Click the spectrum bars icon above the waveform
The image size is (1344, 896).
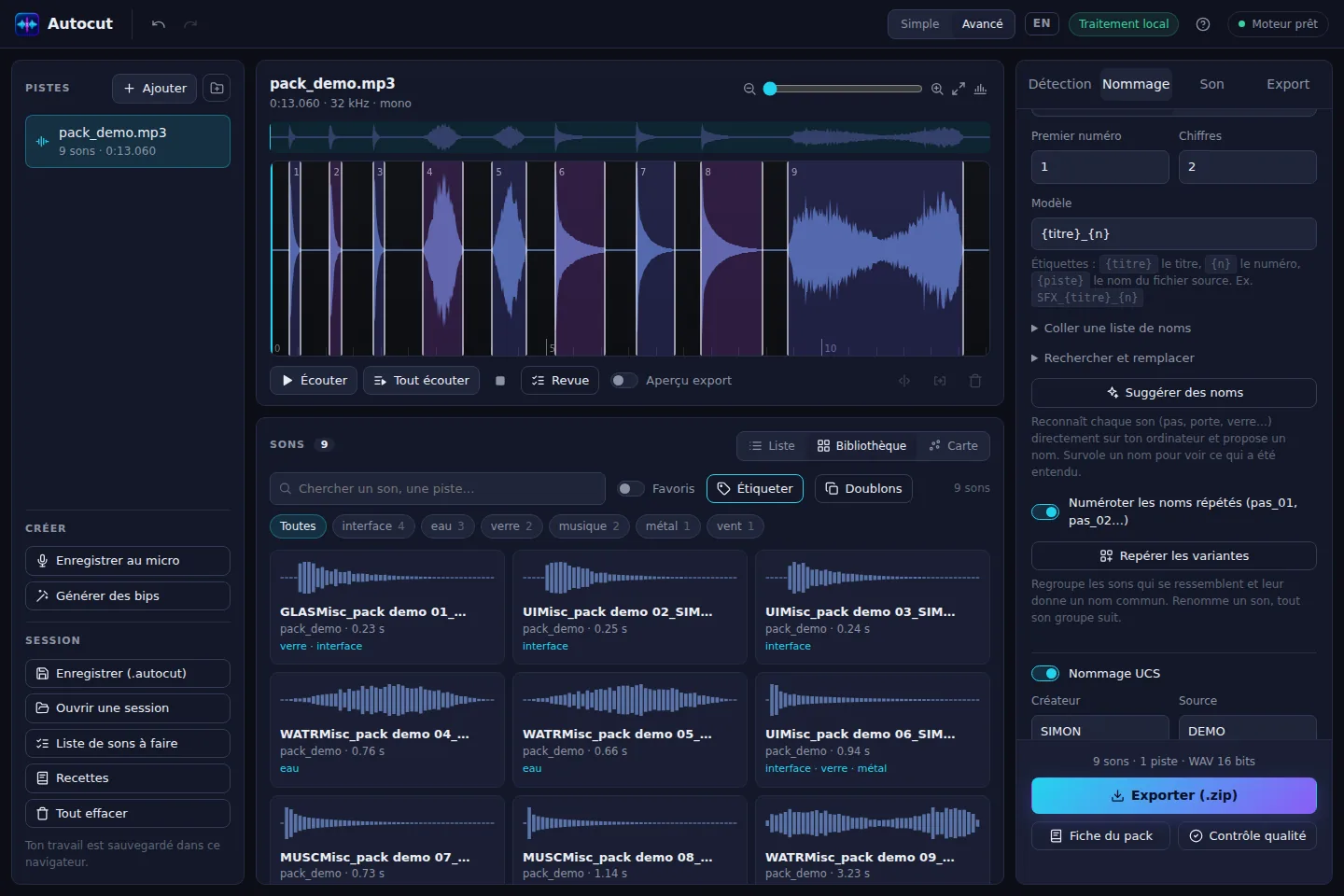click(980, 89)
